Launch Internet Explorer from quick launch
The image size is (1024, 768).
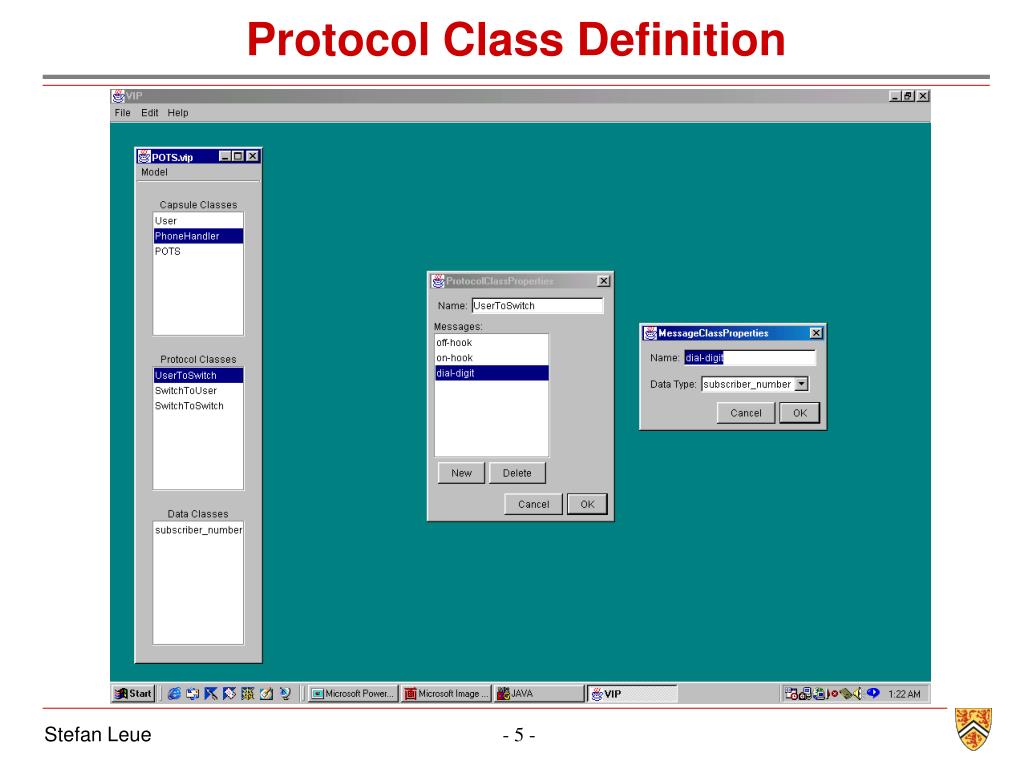coord(174,694)
